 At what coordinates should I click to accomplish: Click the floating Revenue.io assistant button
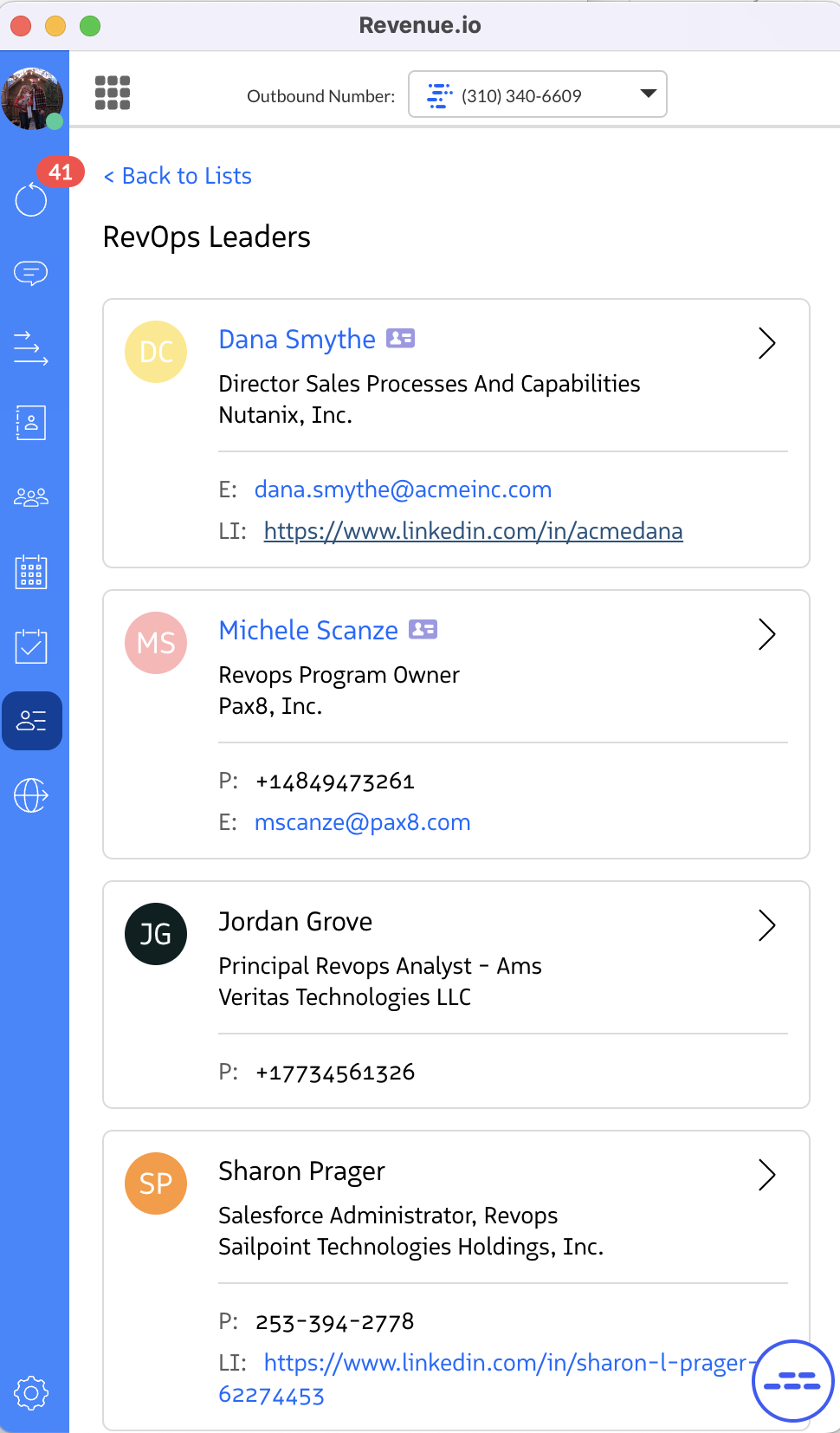click(x=792, y=1381)
